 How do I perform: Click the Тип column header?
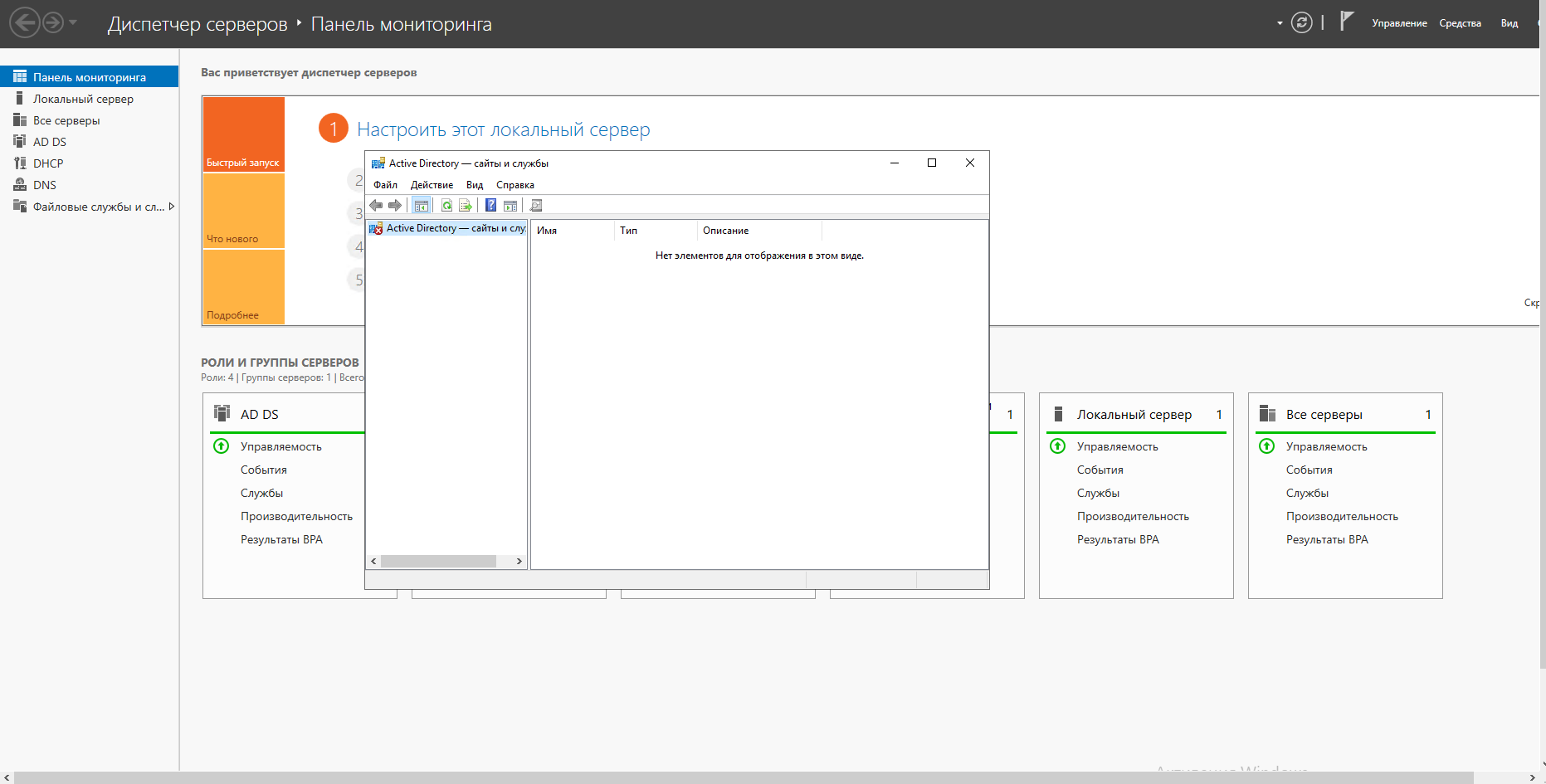pos(656,231)
